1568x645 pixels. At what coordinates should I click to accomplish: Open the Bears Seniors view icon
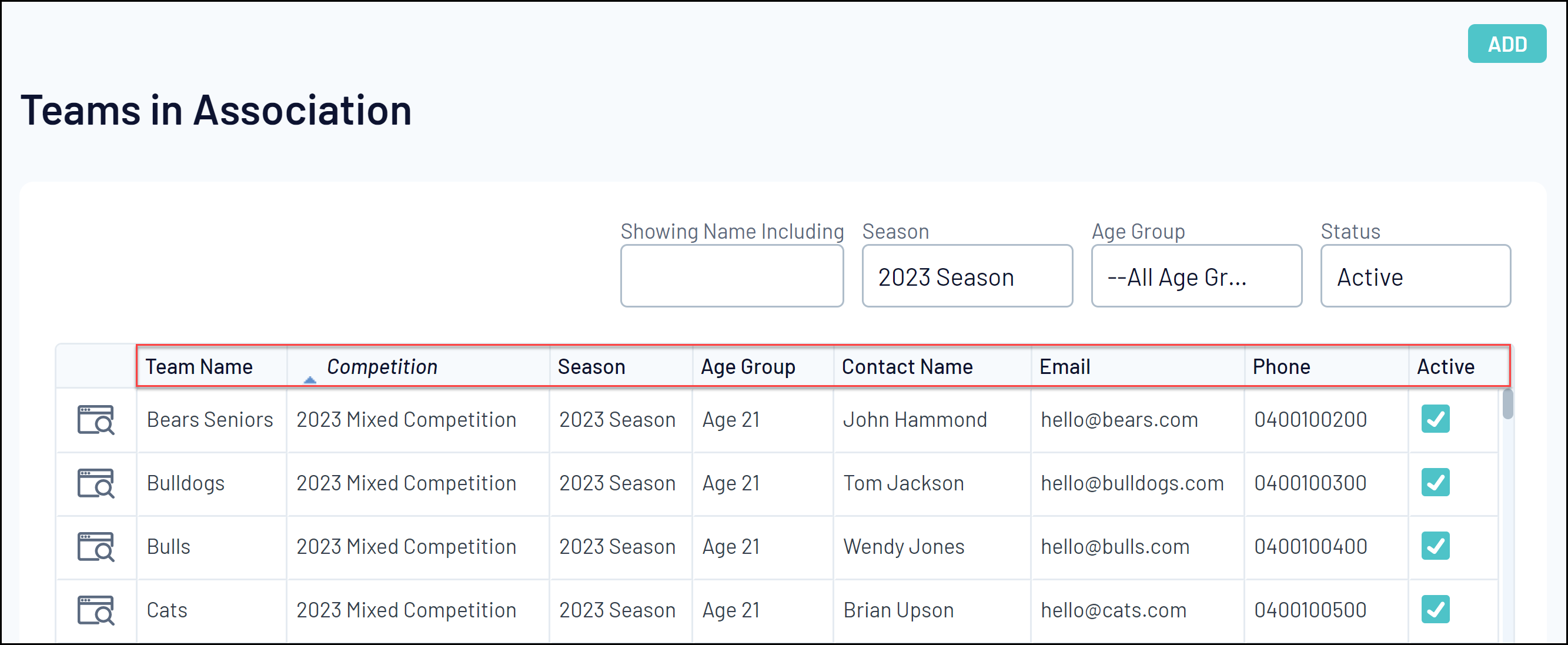96,420
